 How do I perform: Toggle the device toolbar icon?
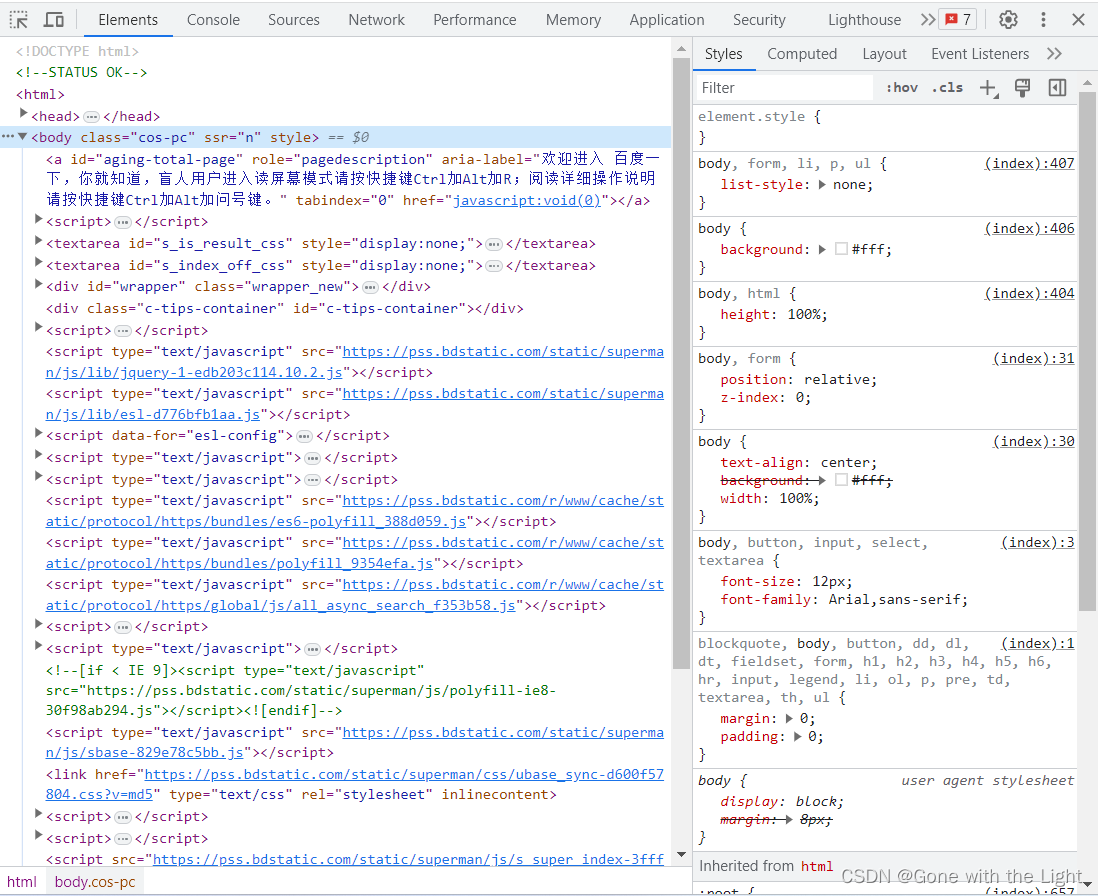(x=54, y=20)
